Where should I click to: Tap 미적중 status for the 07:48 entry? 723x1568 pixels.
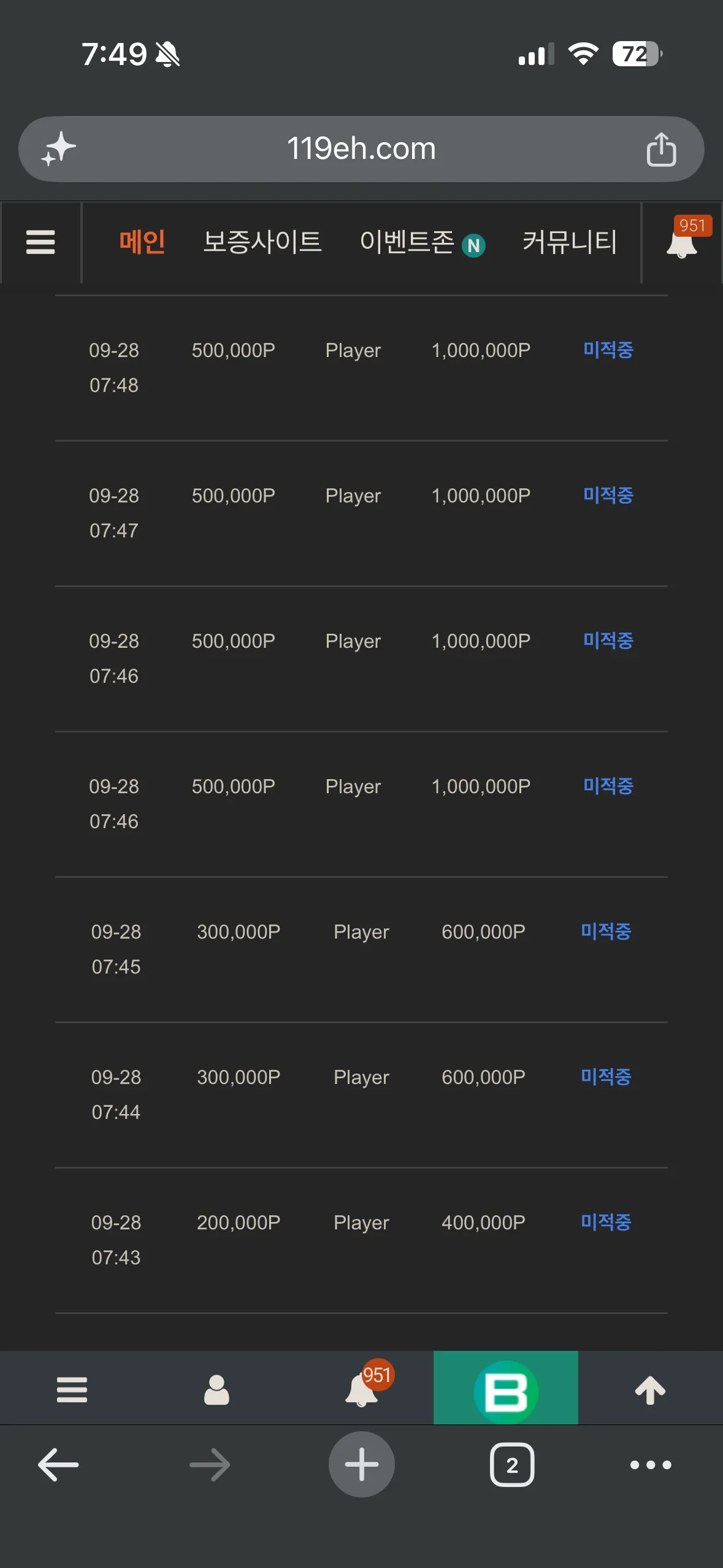(608, 350)
